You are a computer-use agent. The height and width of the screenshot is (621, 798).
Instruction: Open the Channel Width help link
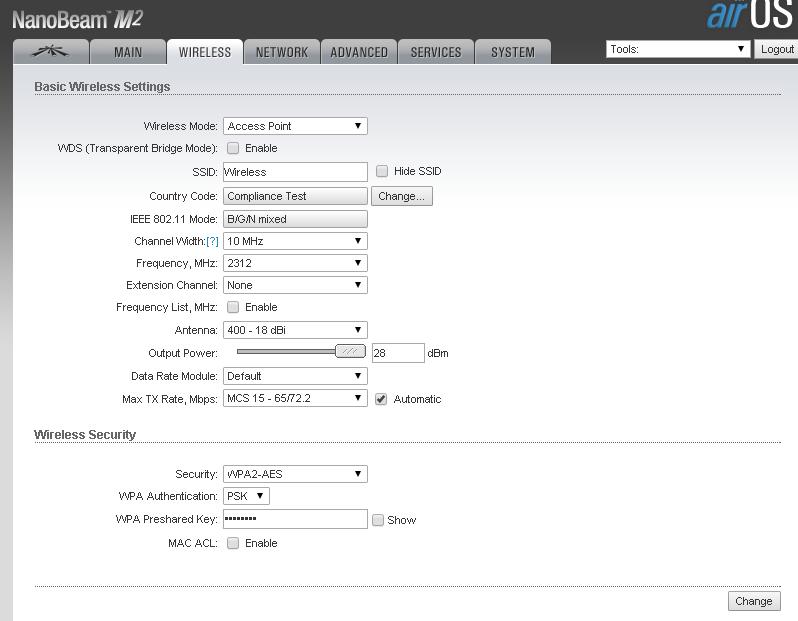[x=212, y=241]
